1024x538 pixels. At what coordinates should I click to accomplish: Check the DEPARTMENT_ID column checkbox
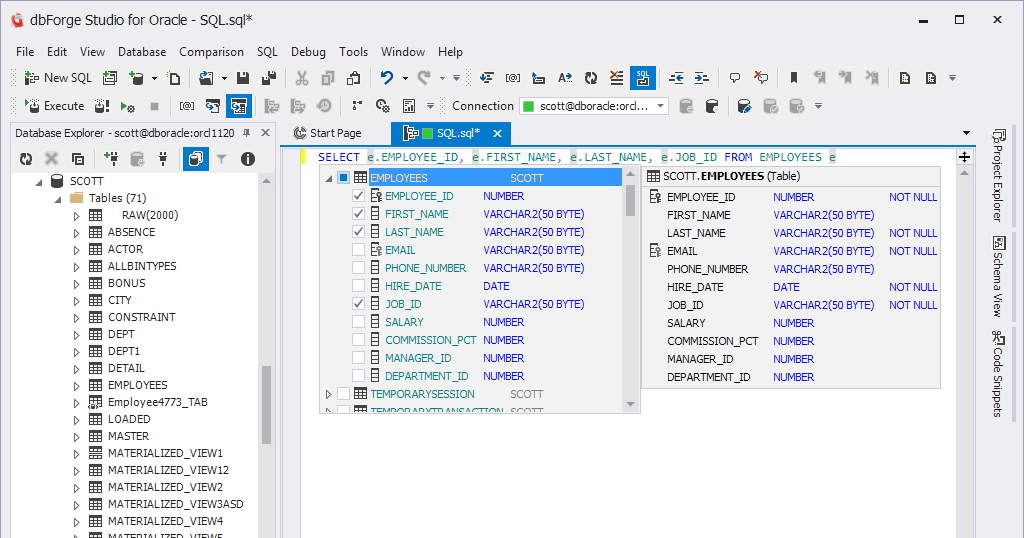[x=358, y=375]
